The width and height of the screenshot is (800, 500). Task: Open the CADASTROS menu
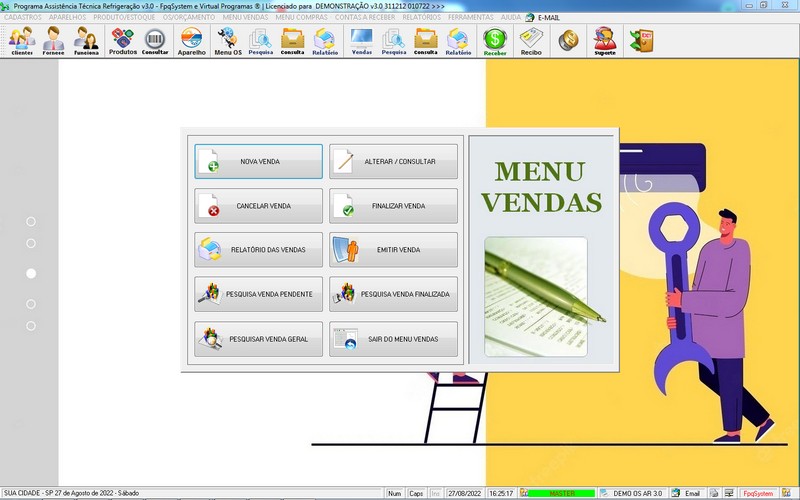(x=23, y=17)
